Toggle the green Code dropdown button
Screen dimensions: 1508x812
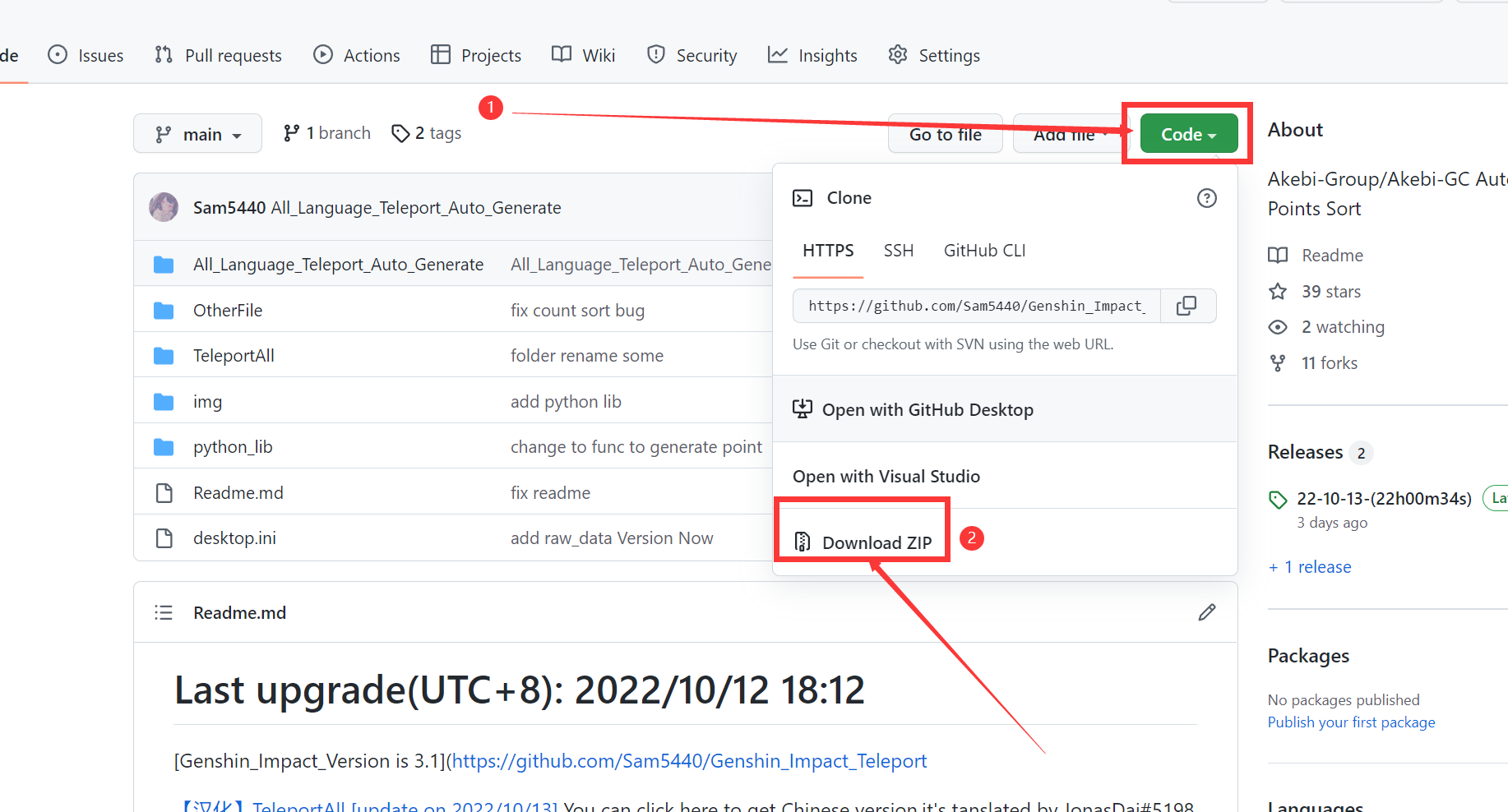(1189, 134)
